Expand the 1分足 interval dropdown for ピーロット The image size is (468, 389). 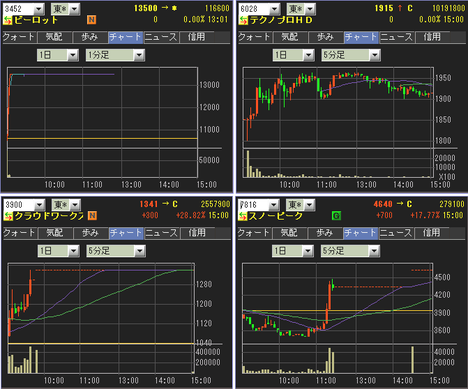(139, 55)
